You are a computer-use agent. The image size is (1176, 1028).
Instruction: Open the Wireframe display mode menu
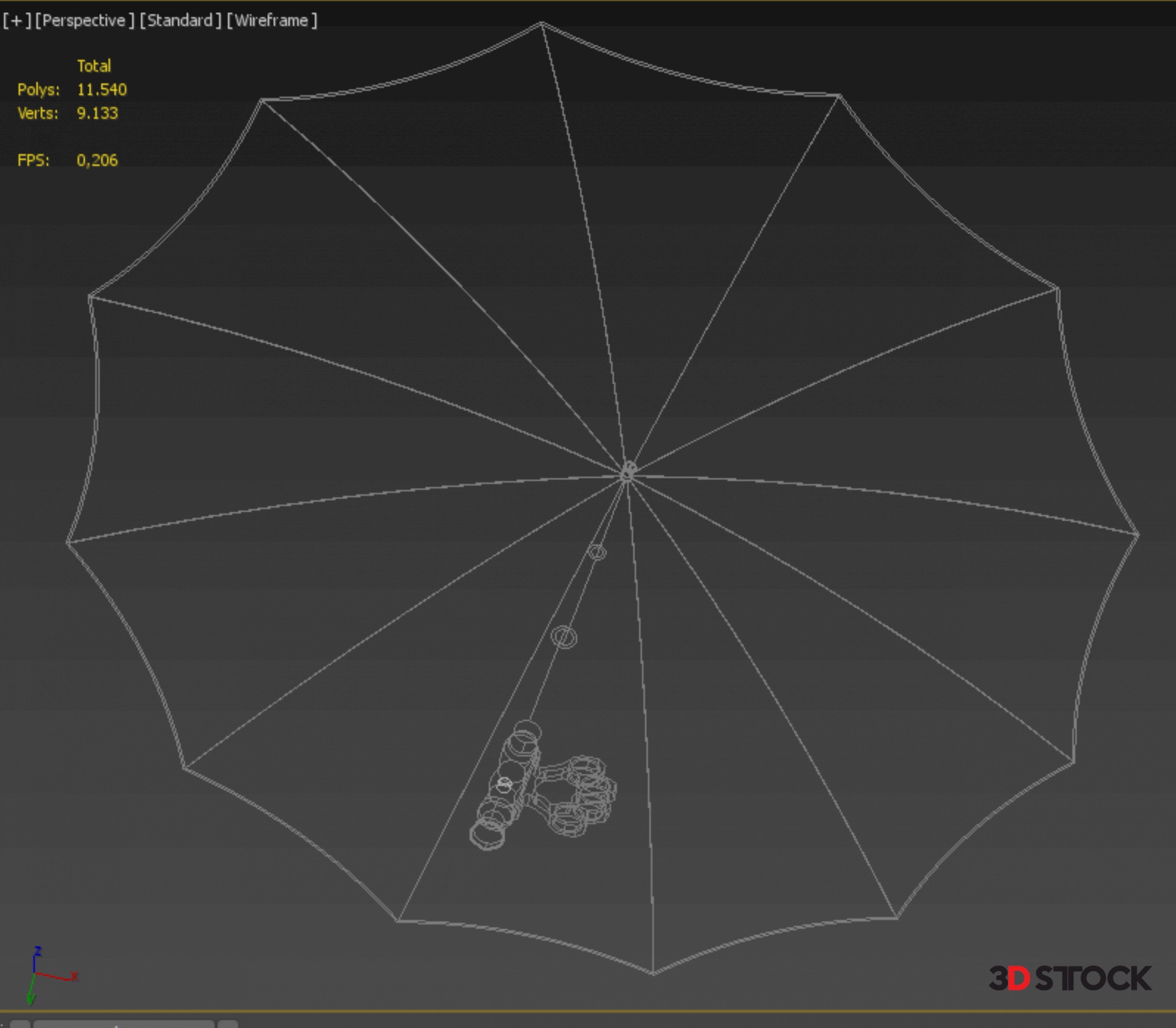(272, 21)
